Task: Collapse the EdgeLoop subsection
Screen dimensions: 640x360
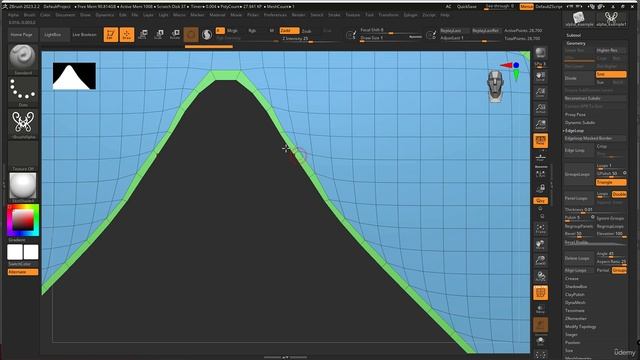Action: [x=574, y=131]
